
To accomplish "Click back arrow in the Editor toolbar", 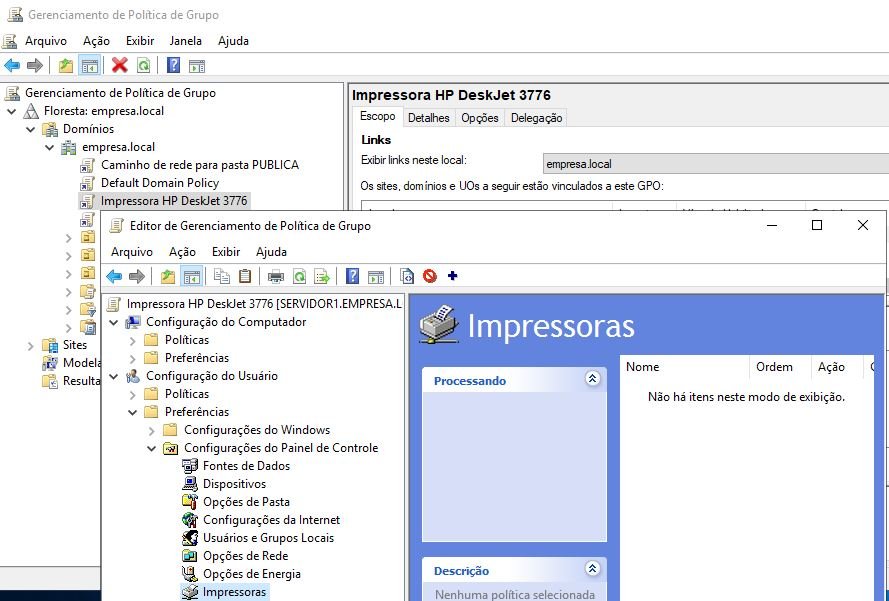I will 114,276.
